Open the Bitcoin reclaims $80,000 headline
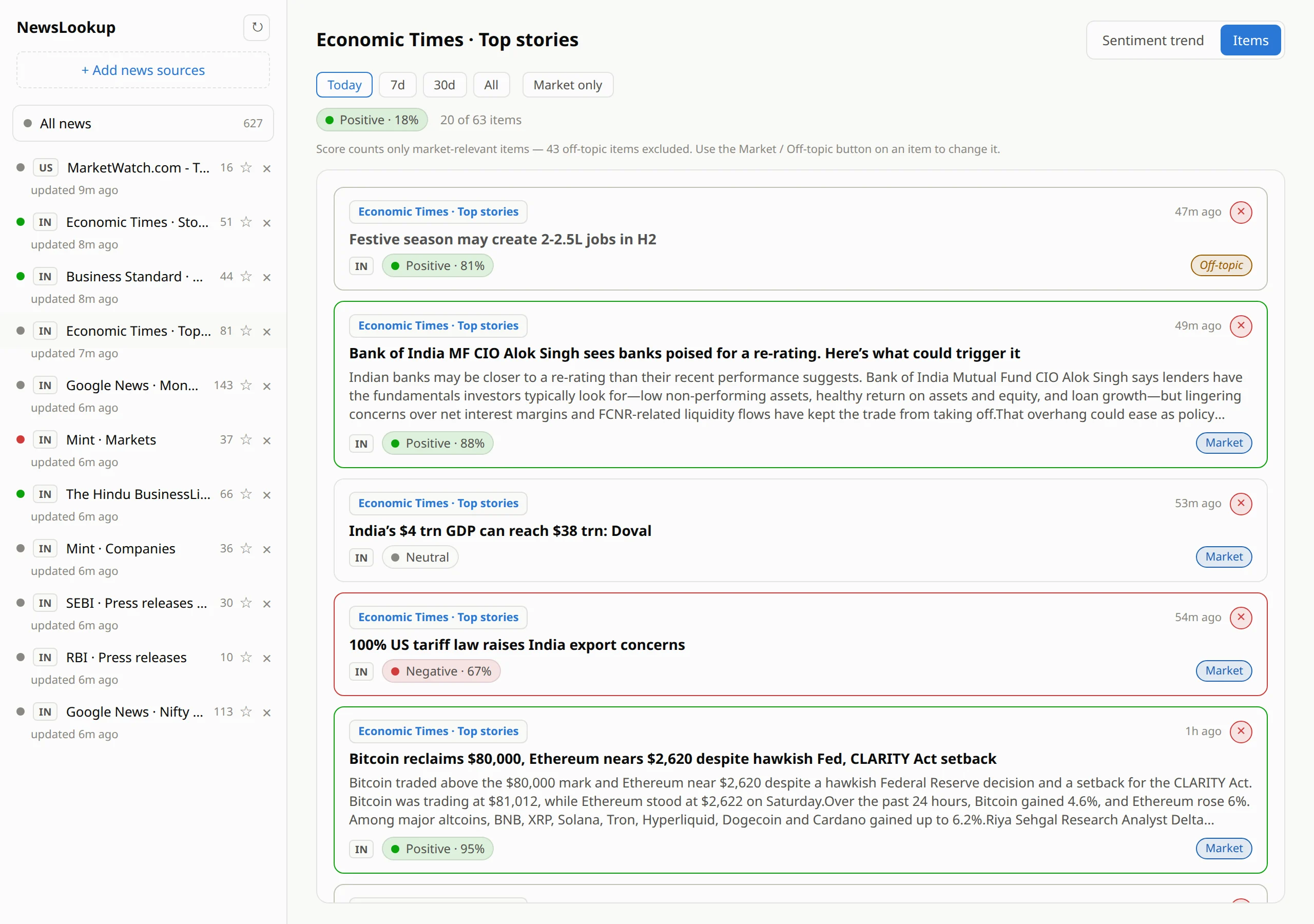This screenshot has width=1314, height=924. pos(672,758)
